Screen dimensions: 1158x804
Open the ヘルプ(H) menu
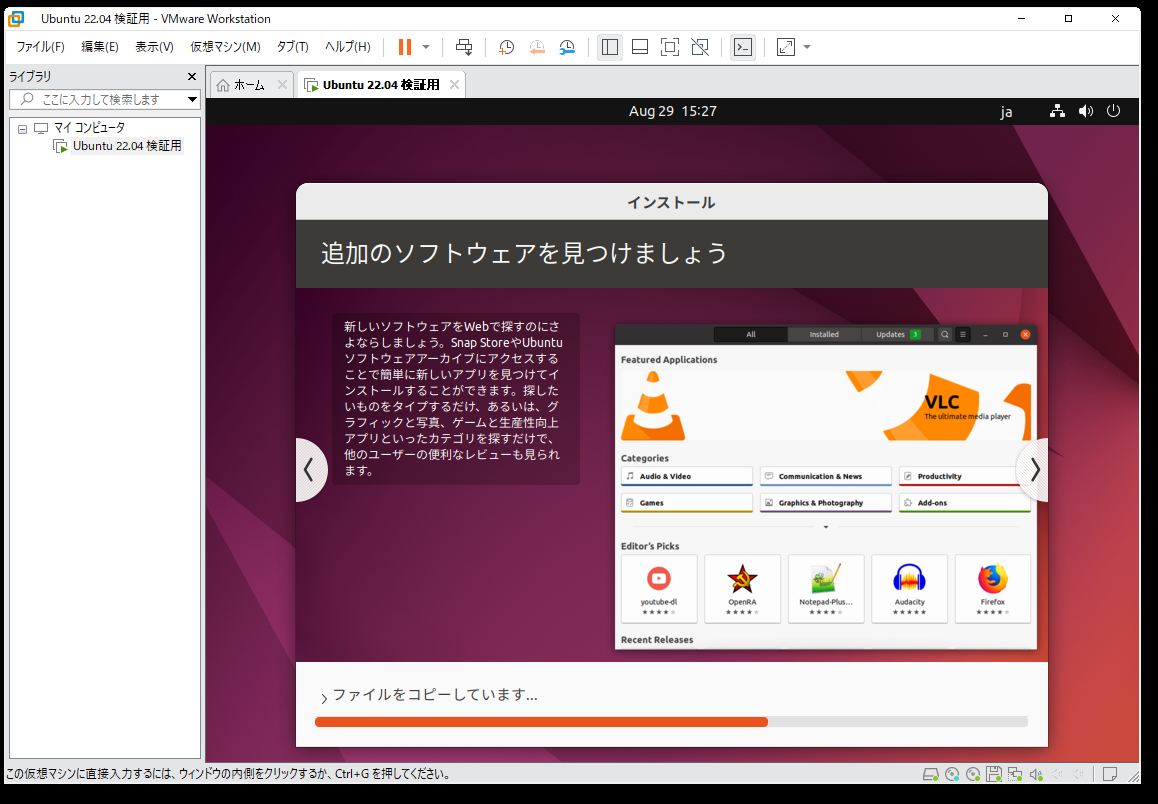coord(348,47)
